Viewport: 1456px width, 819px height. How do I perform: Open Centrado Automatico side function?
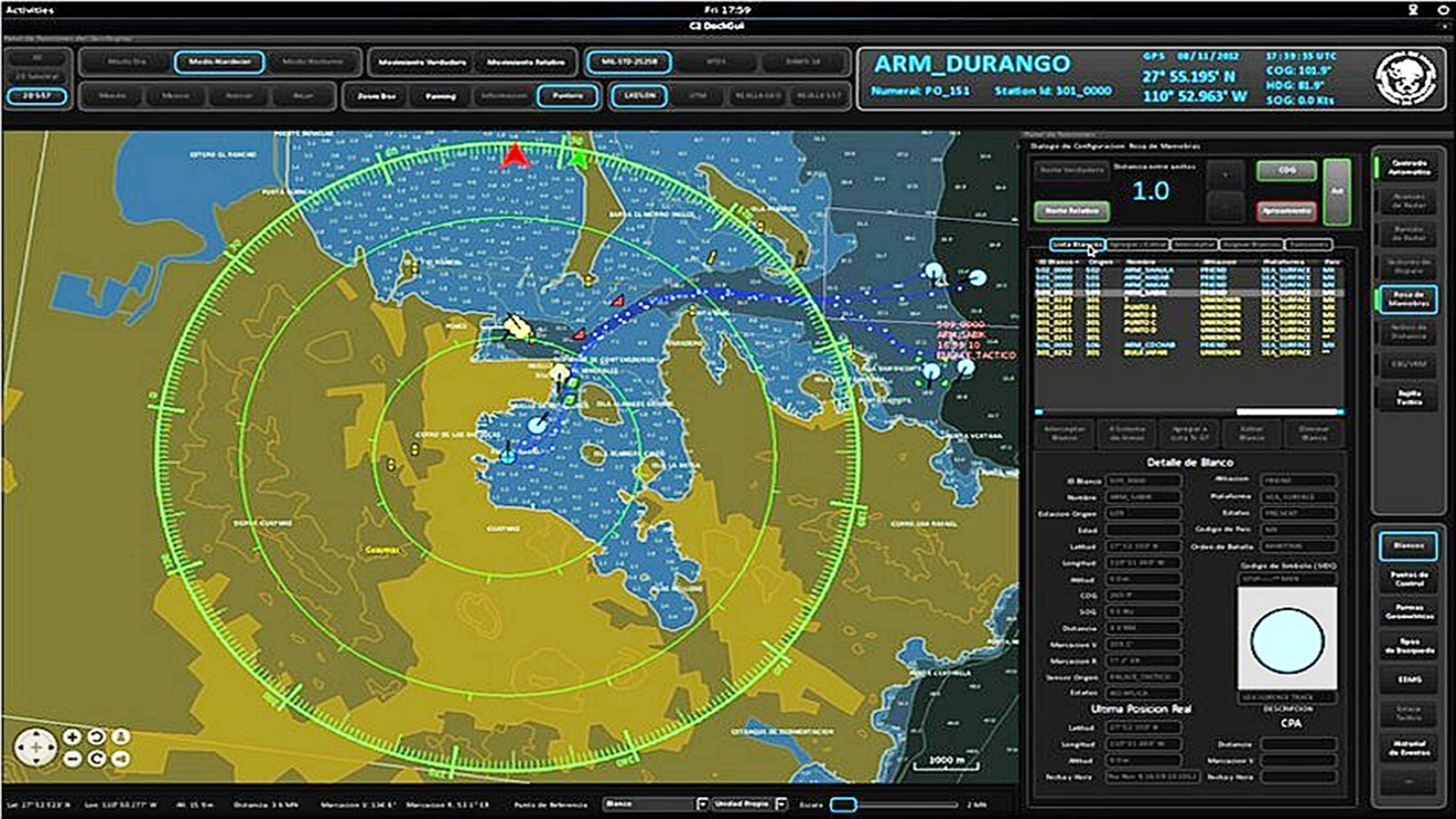(x=1409, y=168)
